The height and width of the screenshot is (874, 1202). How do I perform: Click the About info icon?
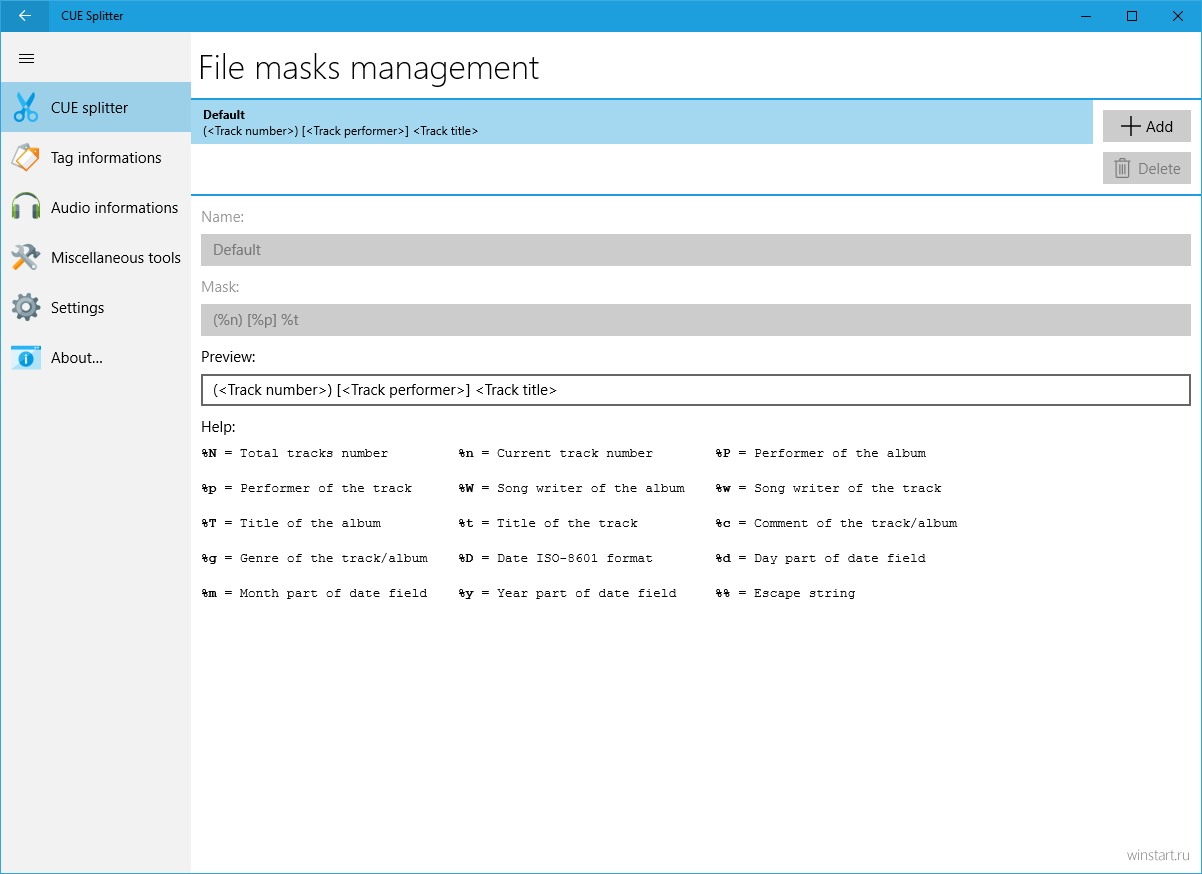click(26, 358)
